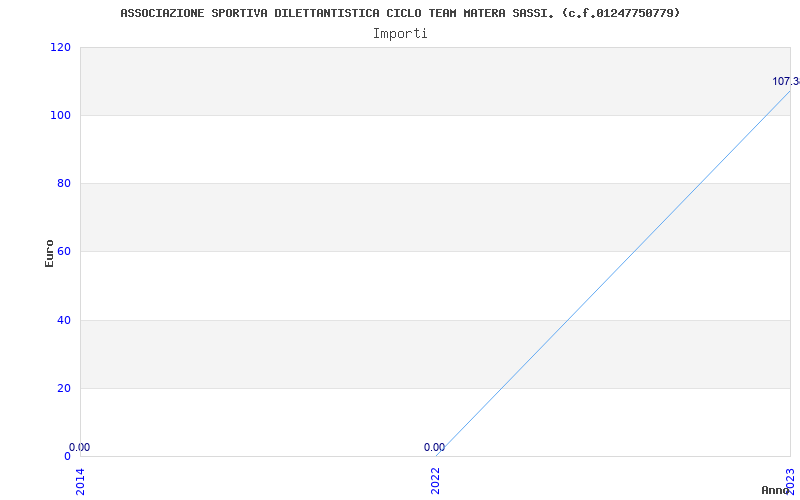Click the shaded band between 100 and 120

tap(300, 81)
